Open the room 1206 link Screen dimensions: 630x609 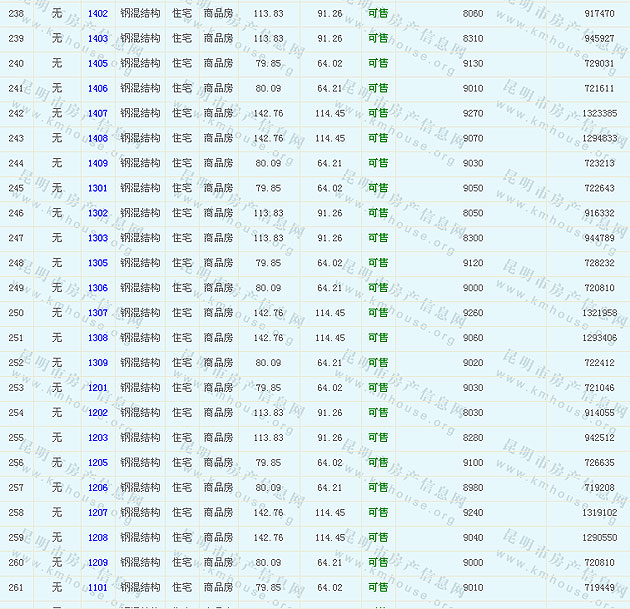[97, 489]
